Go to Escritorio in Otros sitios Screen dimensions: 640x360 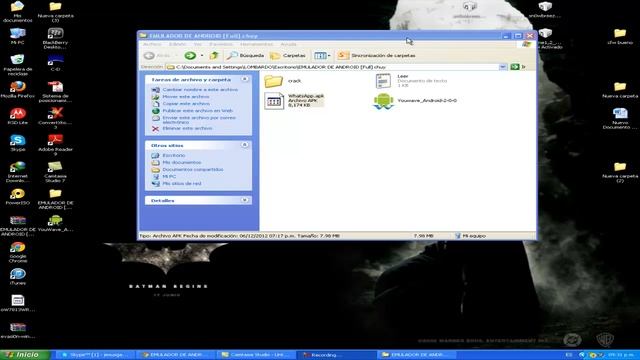coord(174,156)
